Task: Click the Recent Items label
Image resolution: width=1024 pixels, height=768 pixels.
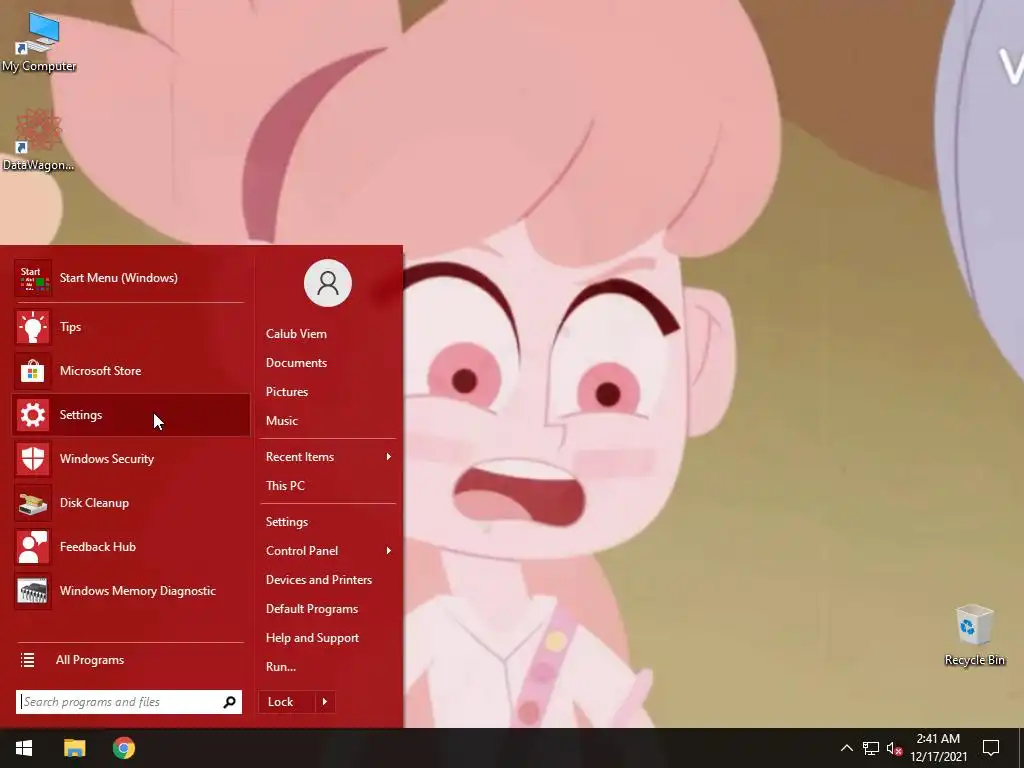Action: pos(300,457)
